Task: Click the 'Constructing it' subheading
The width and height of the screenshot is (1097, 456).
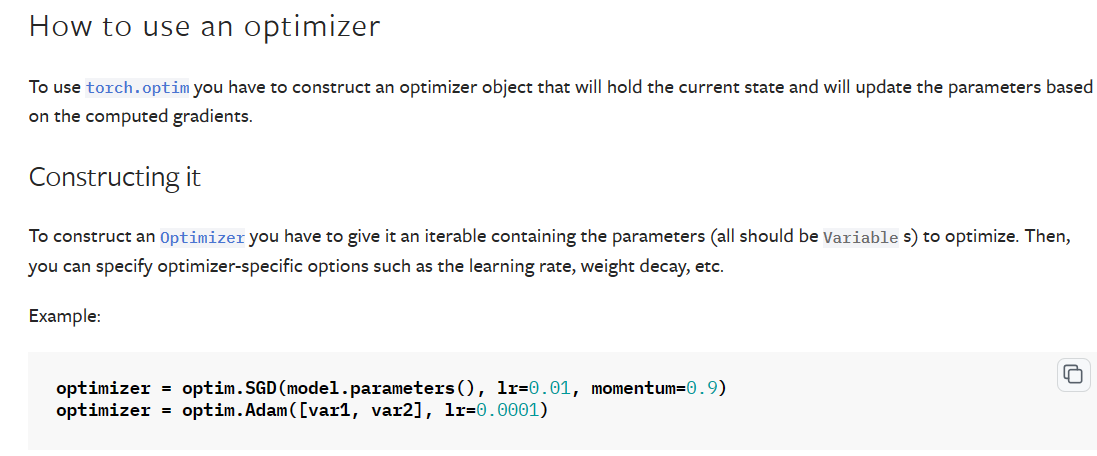Action: [x=114, y=177]
